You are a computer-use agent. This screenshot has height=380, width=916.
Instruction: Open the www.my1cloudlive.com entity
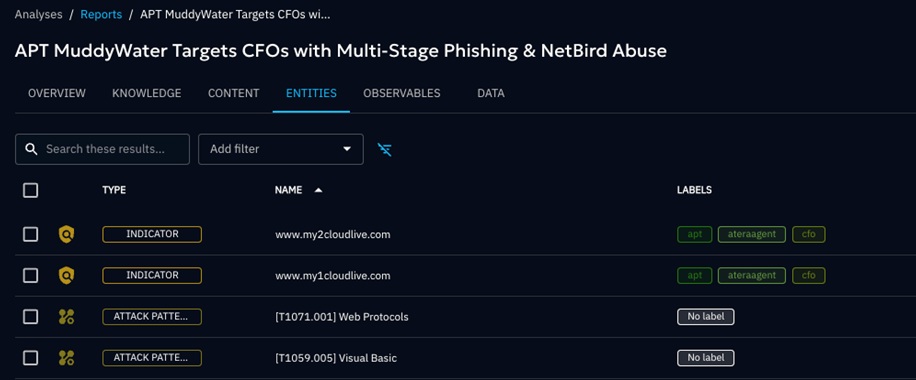pyautogui.click(x=332, y=275)
